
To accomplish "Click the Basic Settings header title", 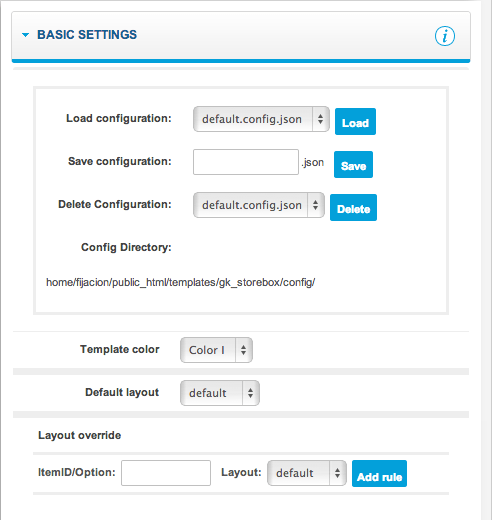I will 87,35.
